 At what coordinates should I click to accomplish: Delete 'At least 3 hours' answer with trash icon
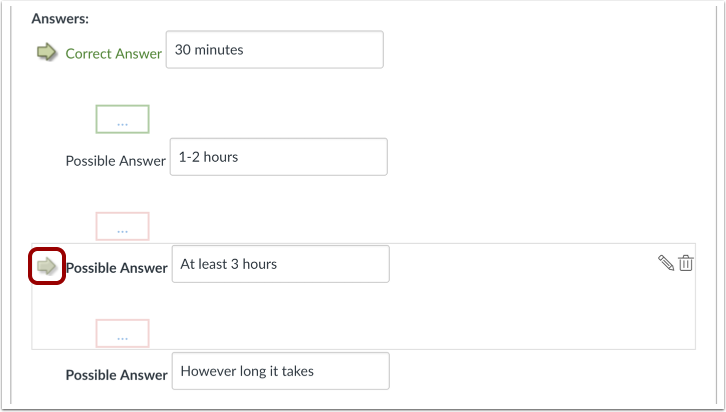tap(686, 263)
